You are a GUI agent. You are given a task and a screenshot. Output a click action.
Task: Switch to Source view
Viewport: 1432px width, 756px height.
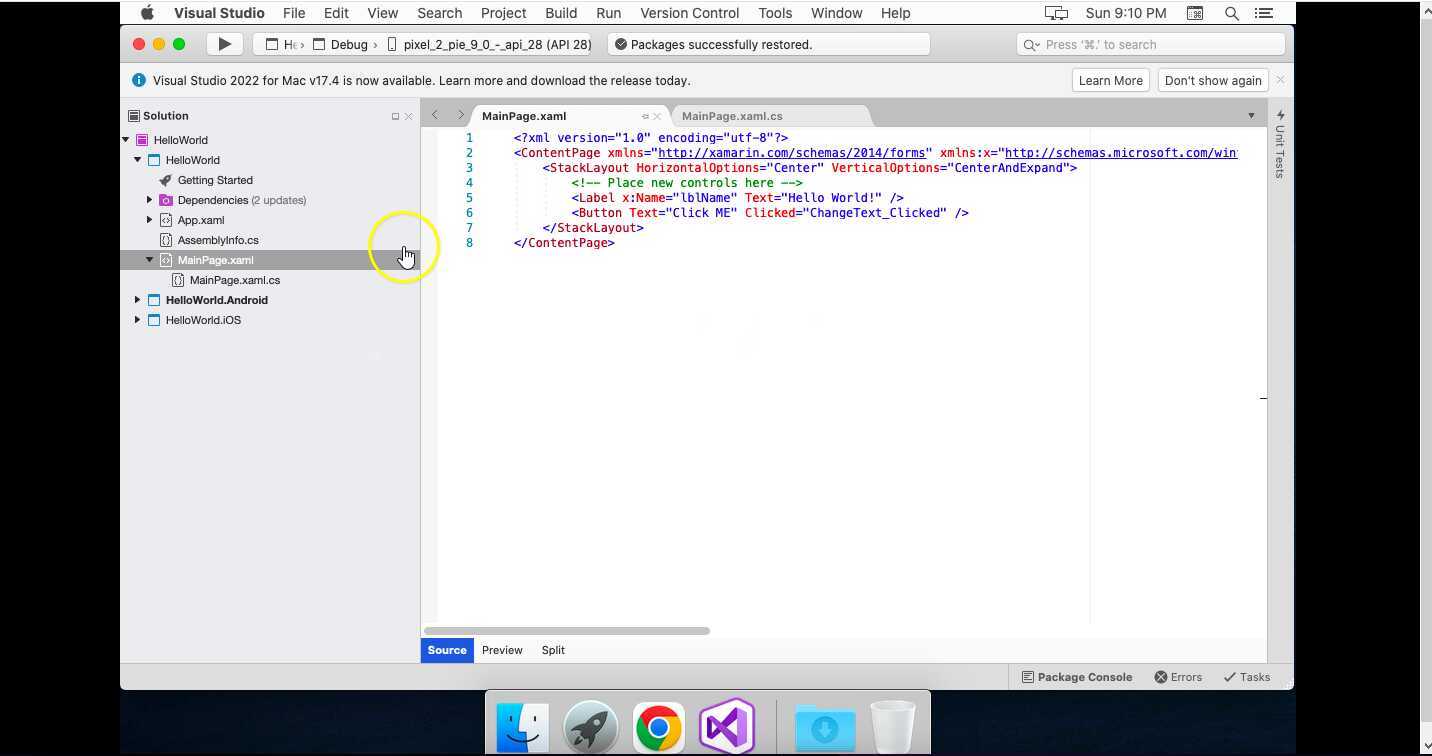pos(447,650)
